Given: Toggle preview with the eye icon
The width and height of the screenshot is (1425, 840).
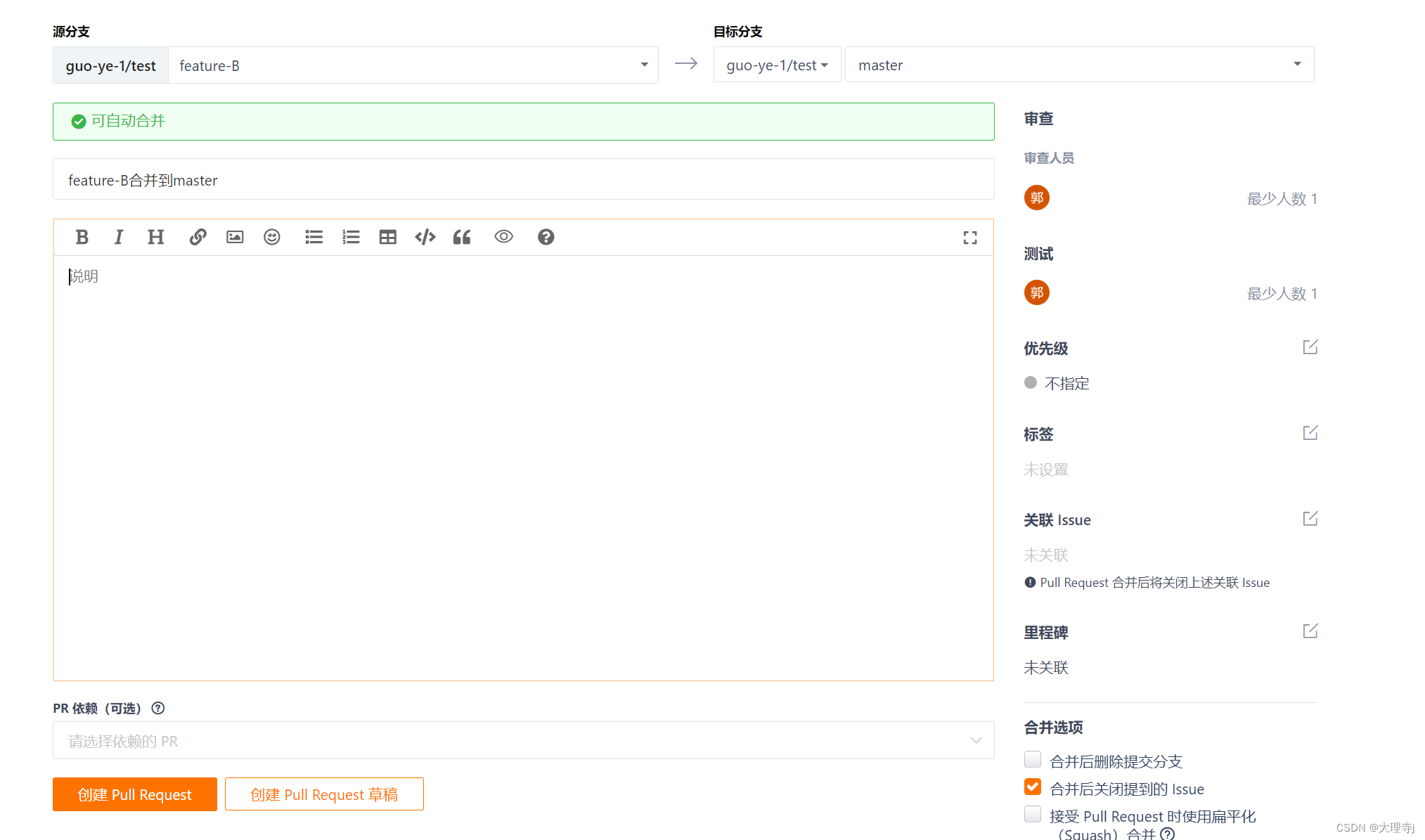Looking at the screenshot, I should click(x=503, y=237).
